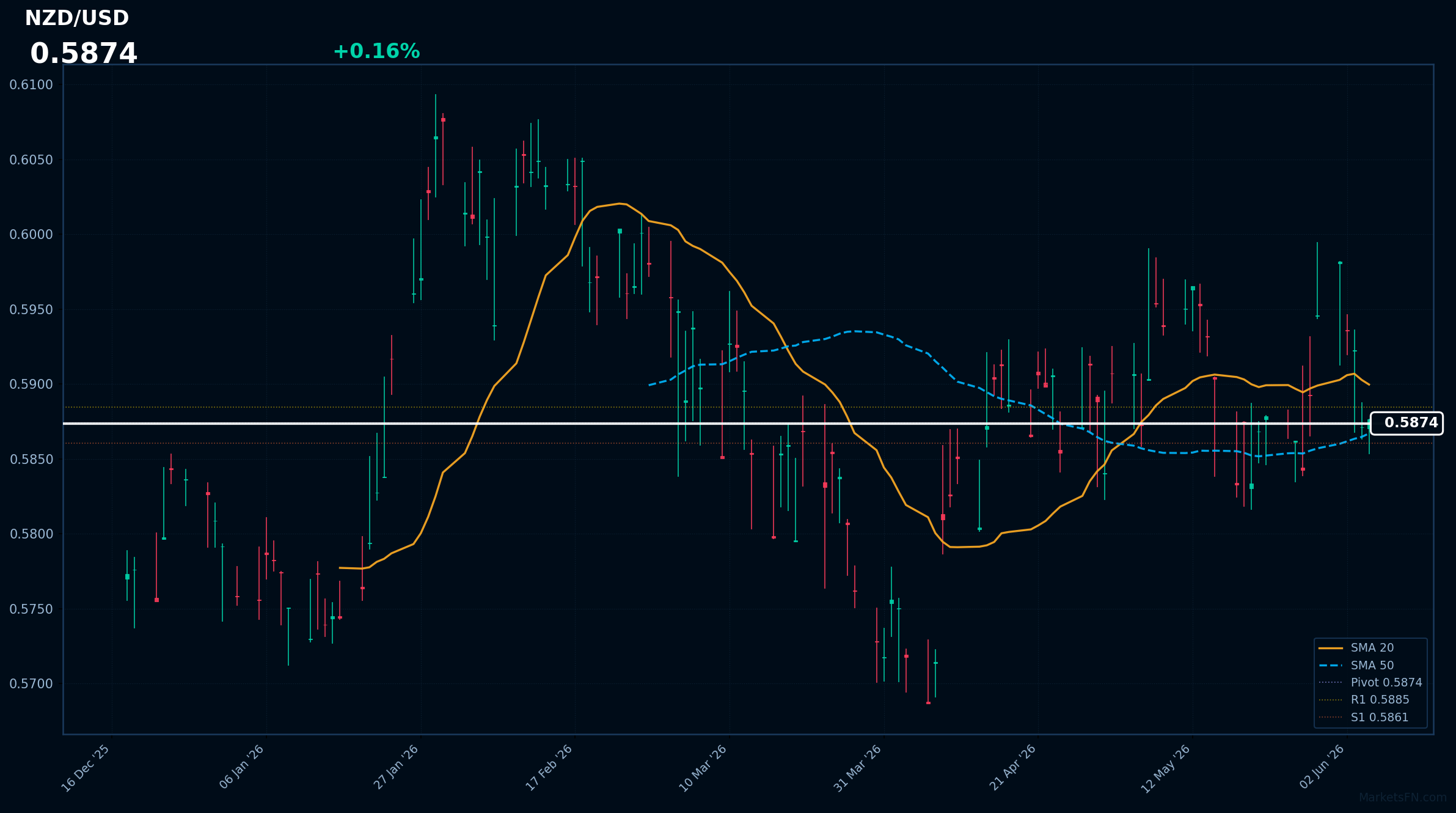The width and height of the screenshot is (1456, 813).
Task: Click the 0.5800 y-axis label
Action: pos(31,534)
